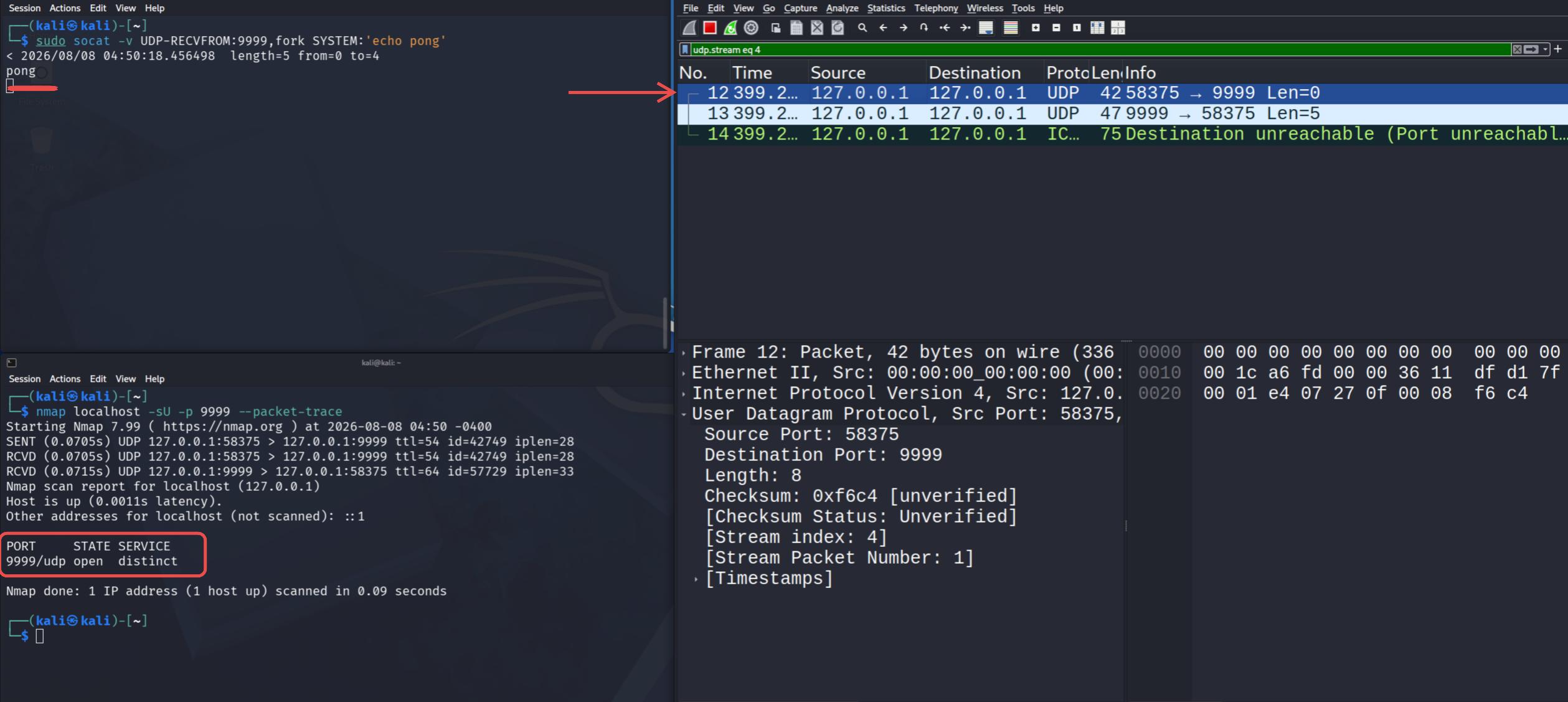Collapse the User Datagram Protocol section

(684, 414)
